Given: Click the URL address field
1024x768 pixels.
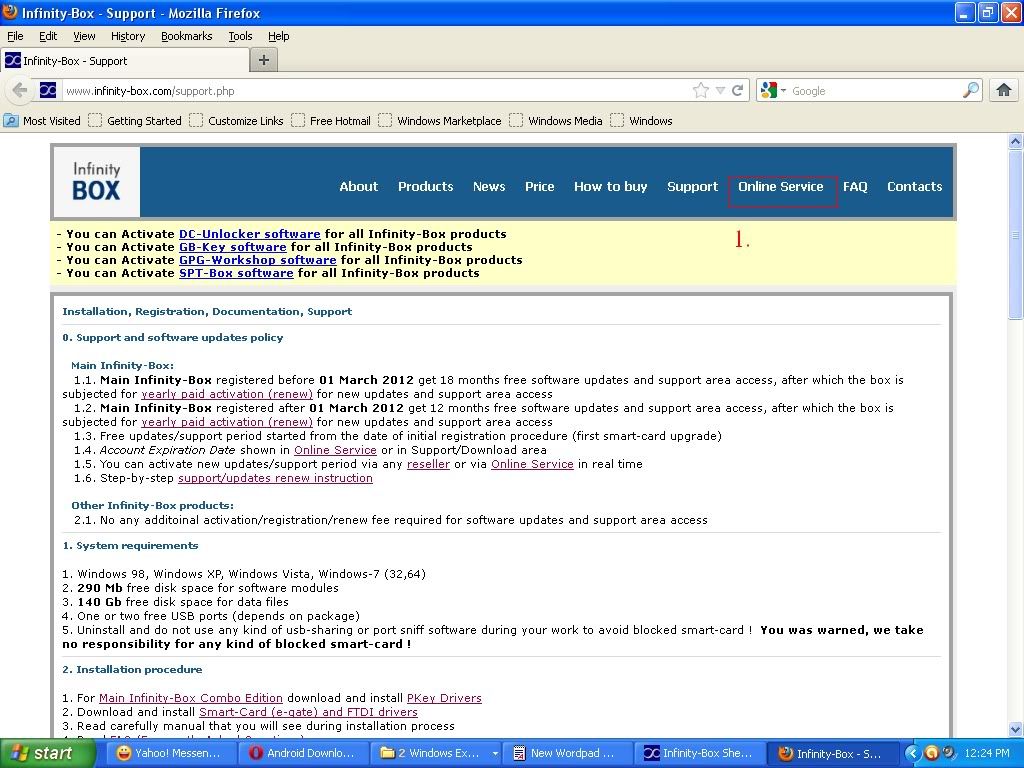Looking at the screenshot, I should click(376, 91).
